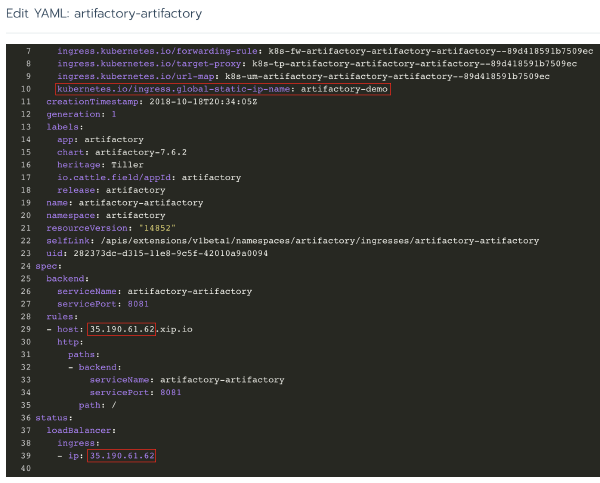The height and width of the screenshot is (483, 600).
Task: Click the global-static-ip-name annotation on line 10
Action: click(222, 89)
